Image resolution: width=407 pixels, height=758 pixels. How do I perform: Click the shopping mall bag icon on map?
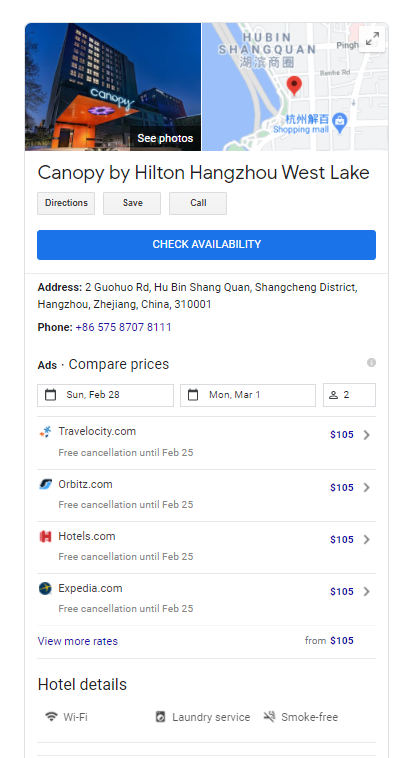coord(340,122)
